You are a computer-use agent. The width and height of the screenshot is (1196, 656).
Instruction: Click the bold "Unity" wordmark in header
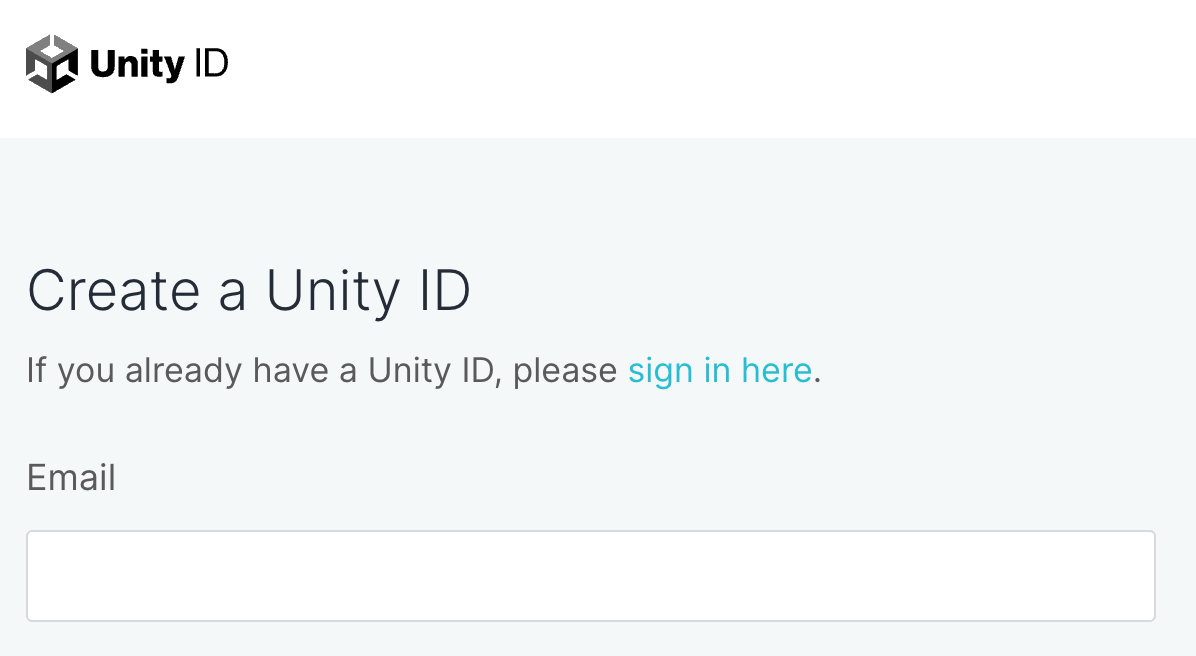[137, 65]
